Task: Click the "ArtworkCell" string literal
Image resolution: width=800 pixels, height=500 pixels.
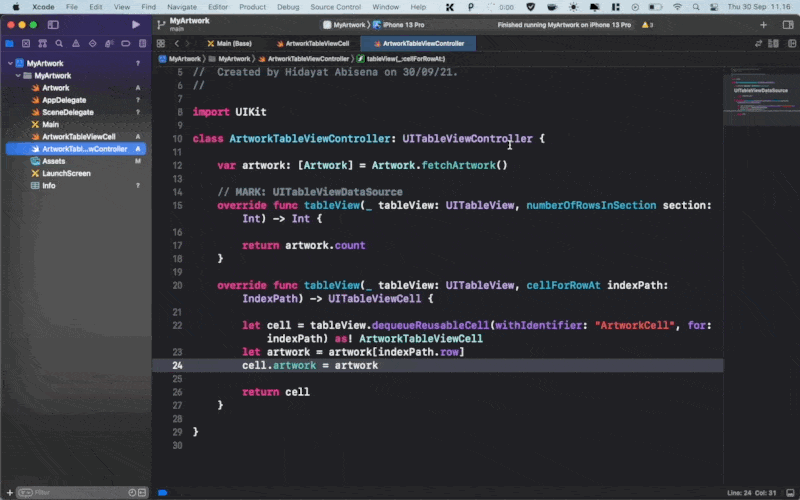Action: 634,325
